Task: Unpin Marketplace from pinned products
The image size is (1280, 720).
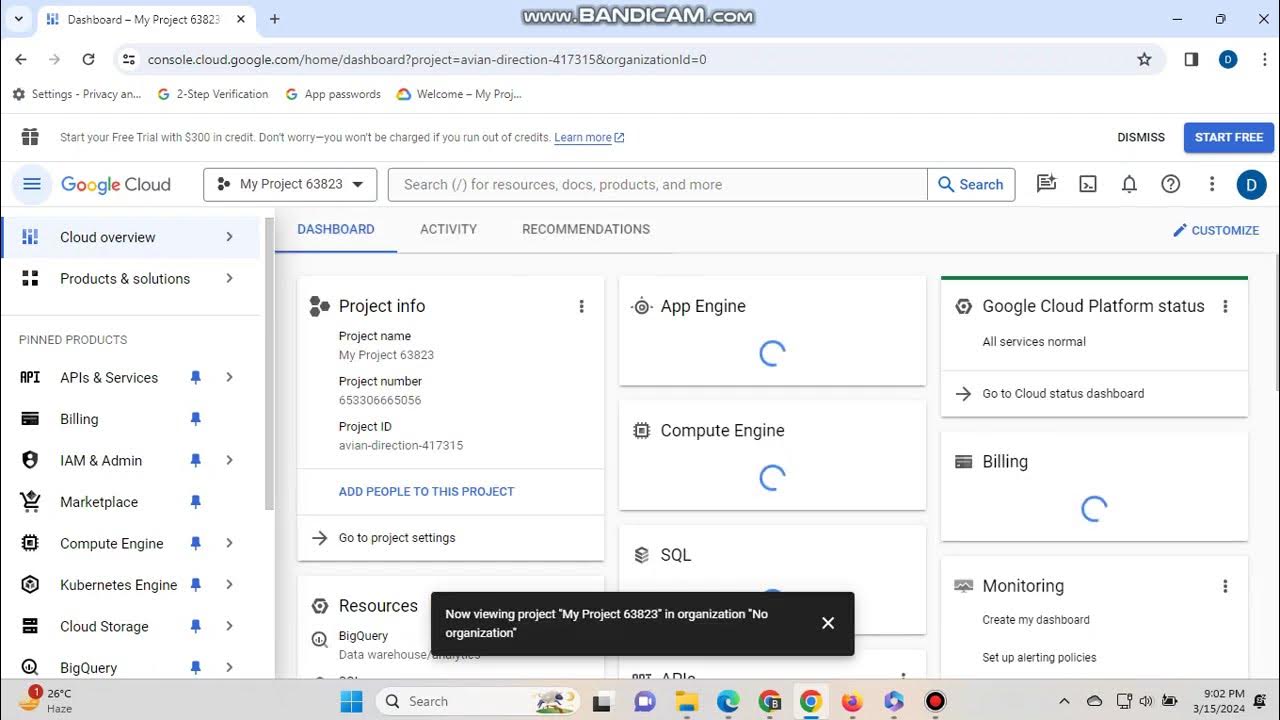Action: coord(195,502)
